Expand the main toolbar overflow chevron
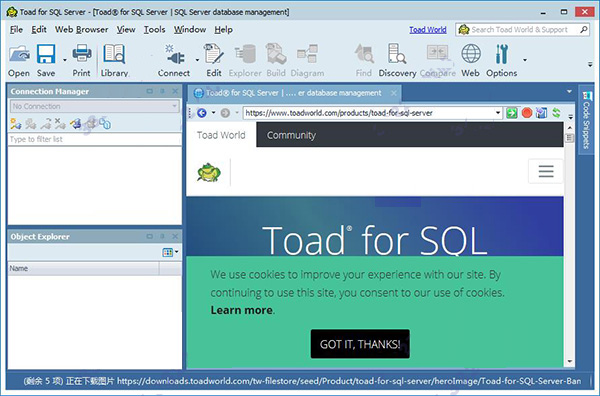Screen dimensions: 600x396 (x=590, y=65)
